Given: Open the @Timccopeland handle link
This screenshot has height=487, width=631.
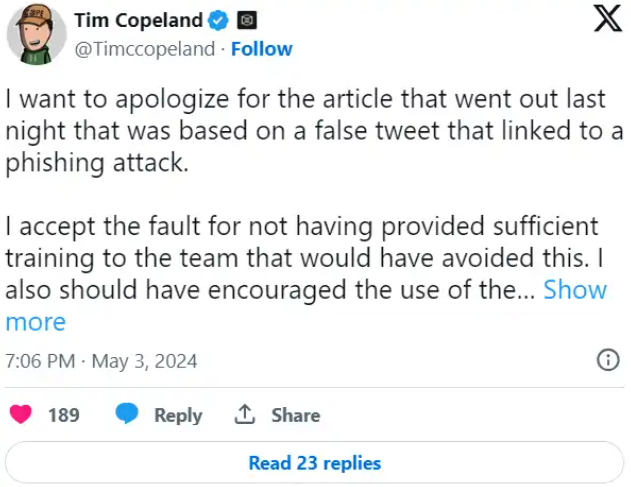Looking at the screenshot, I should click(145, 49).
